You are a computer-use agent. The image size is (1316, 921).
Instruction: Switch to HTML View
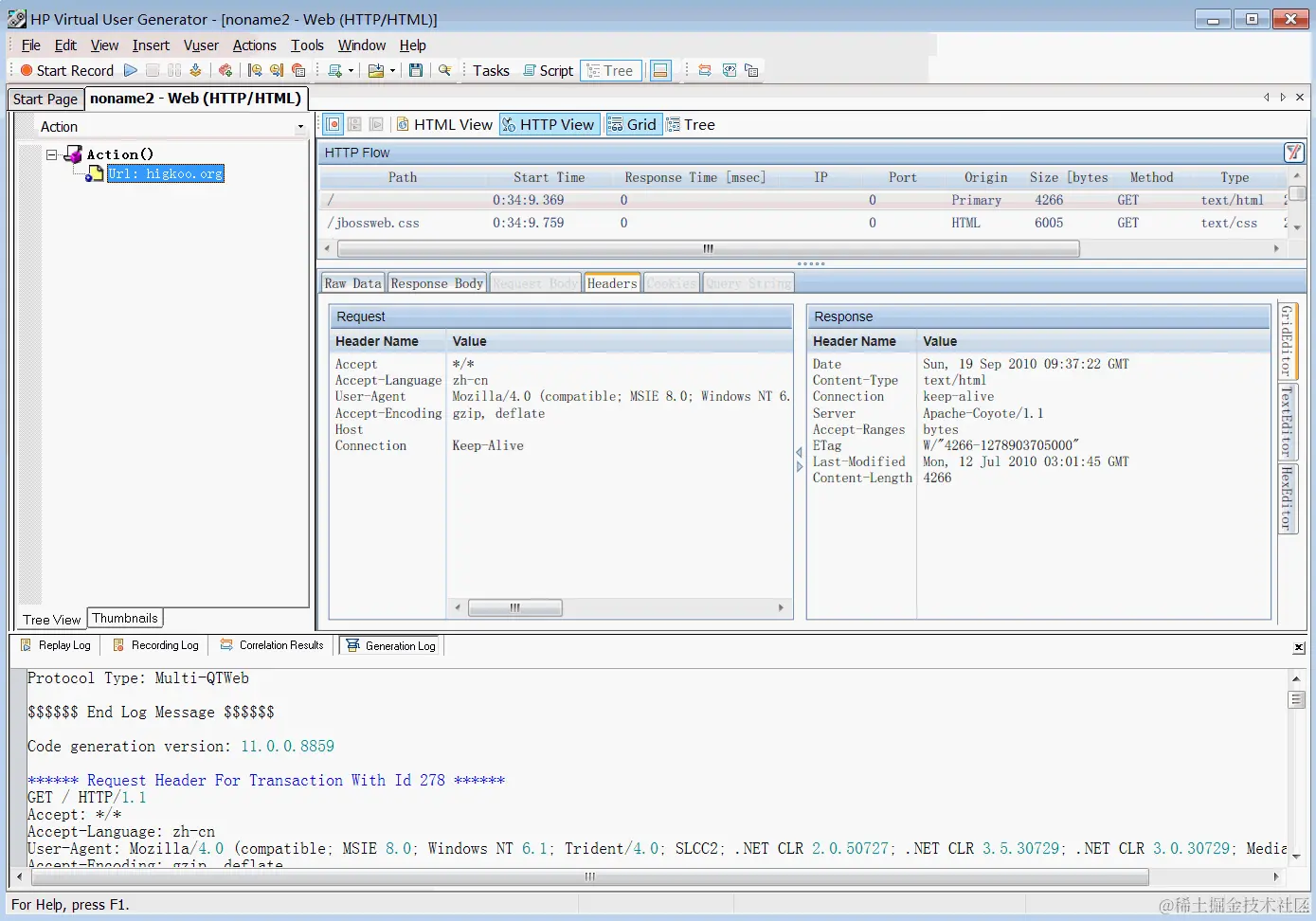pyautogui.click(x=444, y=124)
